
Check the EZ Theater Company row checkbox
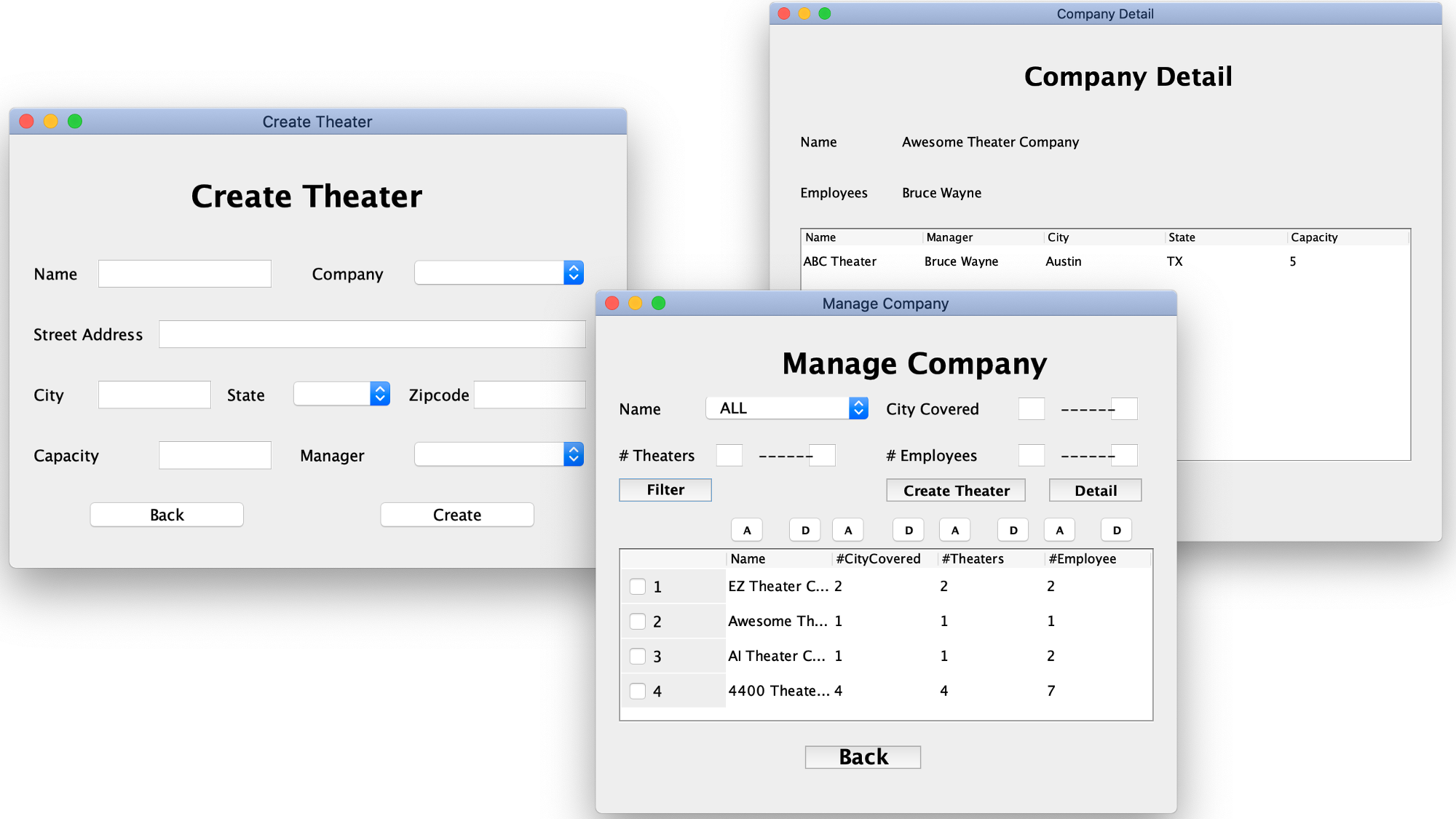click(x=638, y=587)
